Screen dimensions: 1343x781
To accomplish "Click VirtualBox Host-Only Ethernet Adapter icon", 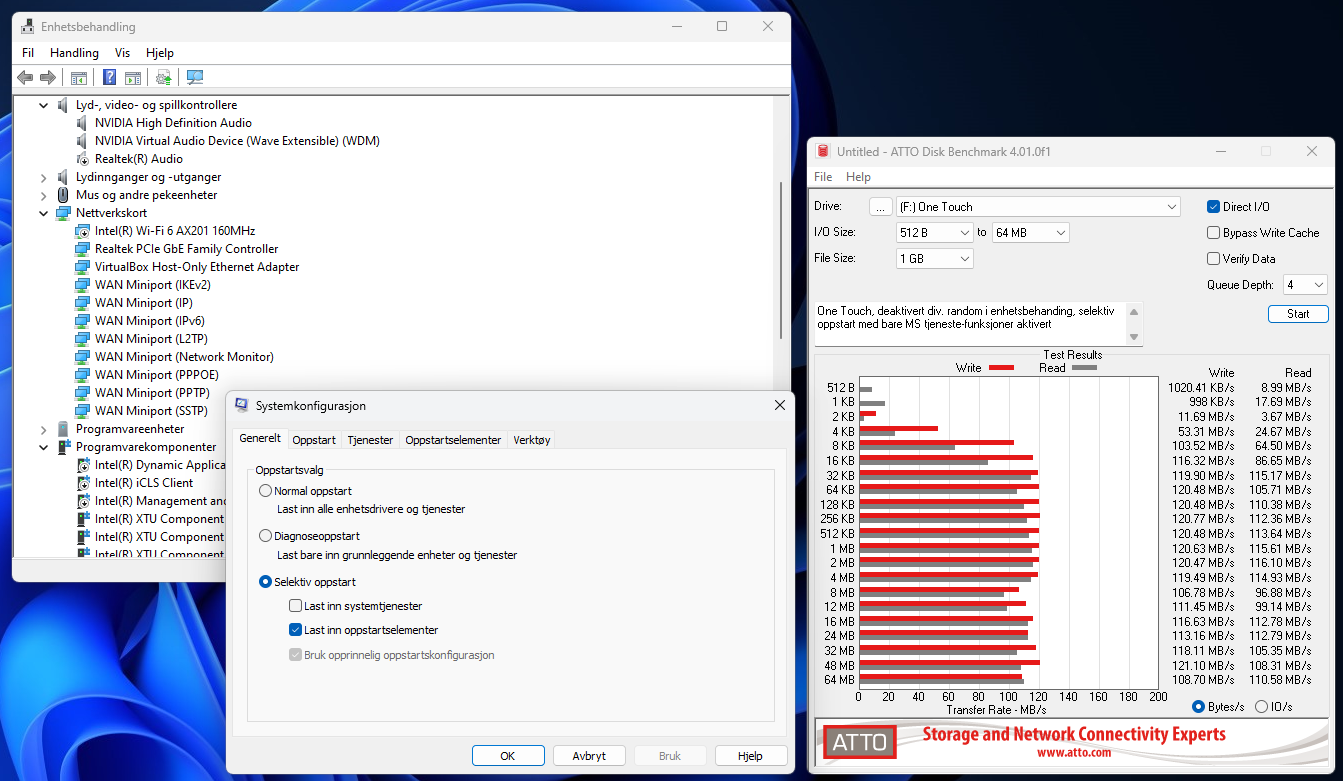I will [x=83, y=267].
